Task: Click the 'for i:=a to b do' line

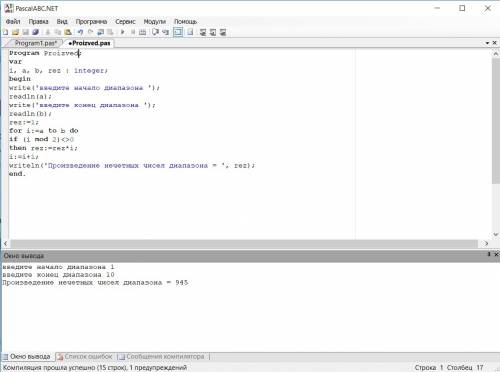Action: [x=44, y=131]
